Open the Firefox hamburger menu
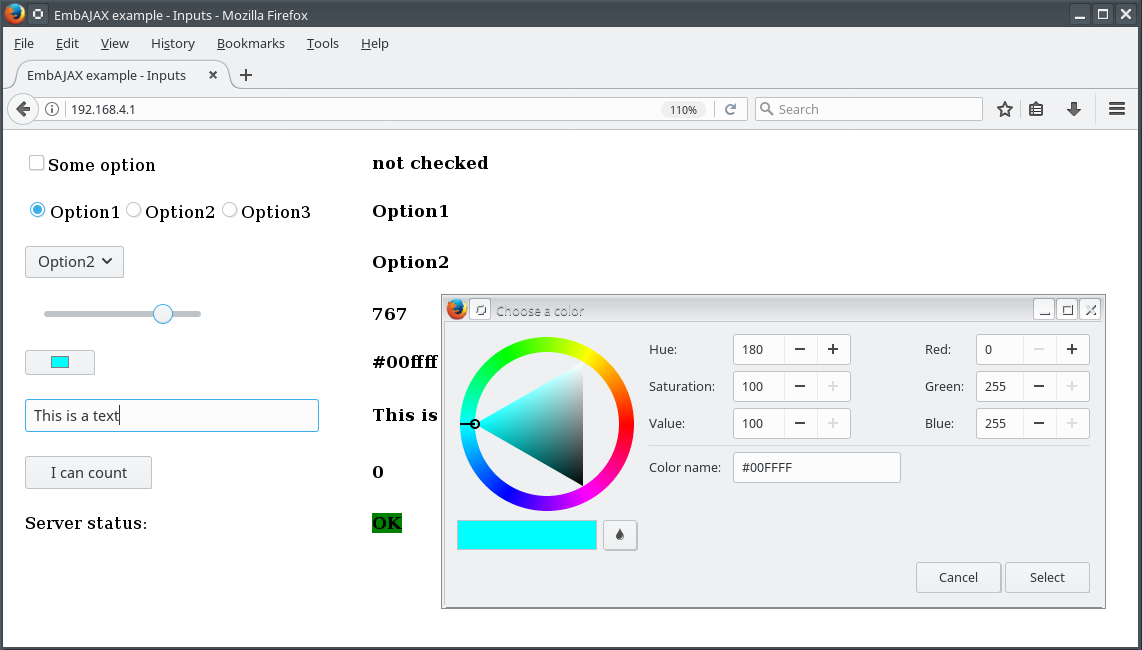Image resolution: width=1142 pixels, height=650 pixels. click(x=1116, y=108)
